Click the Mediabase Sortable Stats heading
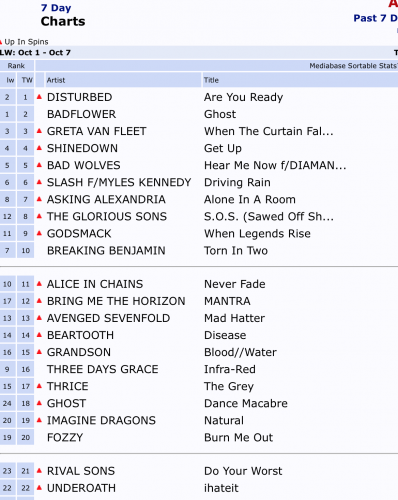This screenshot has width=398, height=500. point(353,66)
